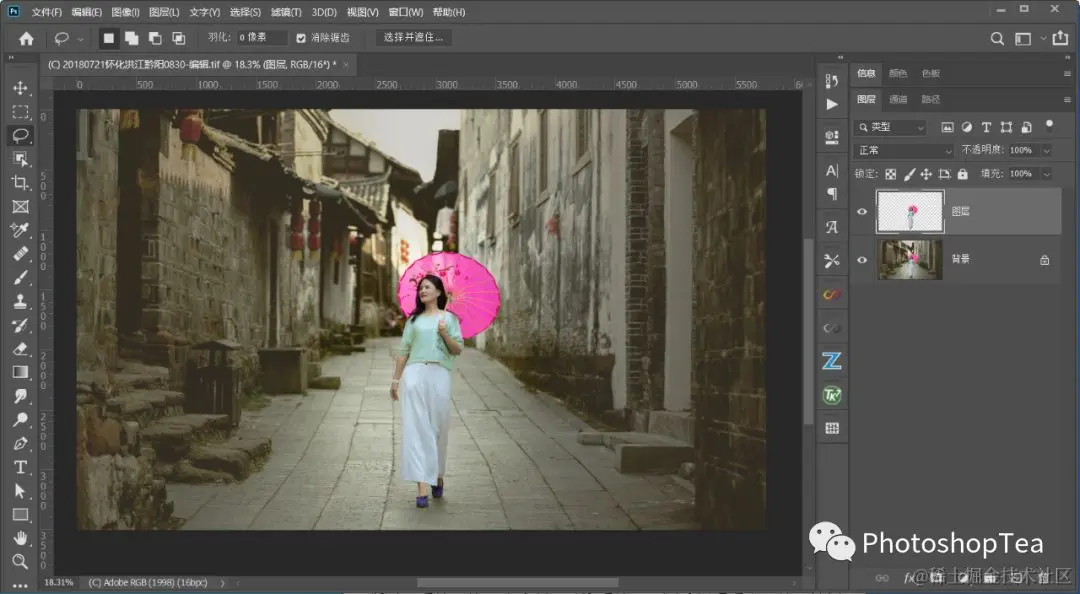Screen dimensions: 1080x594
Task: Select the Eraser tool
Action: pyautogui.click(x=20, y=349)
